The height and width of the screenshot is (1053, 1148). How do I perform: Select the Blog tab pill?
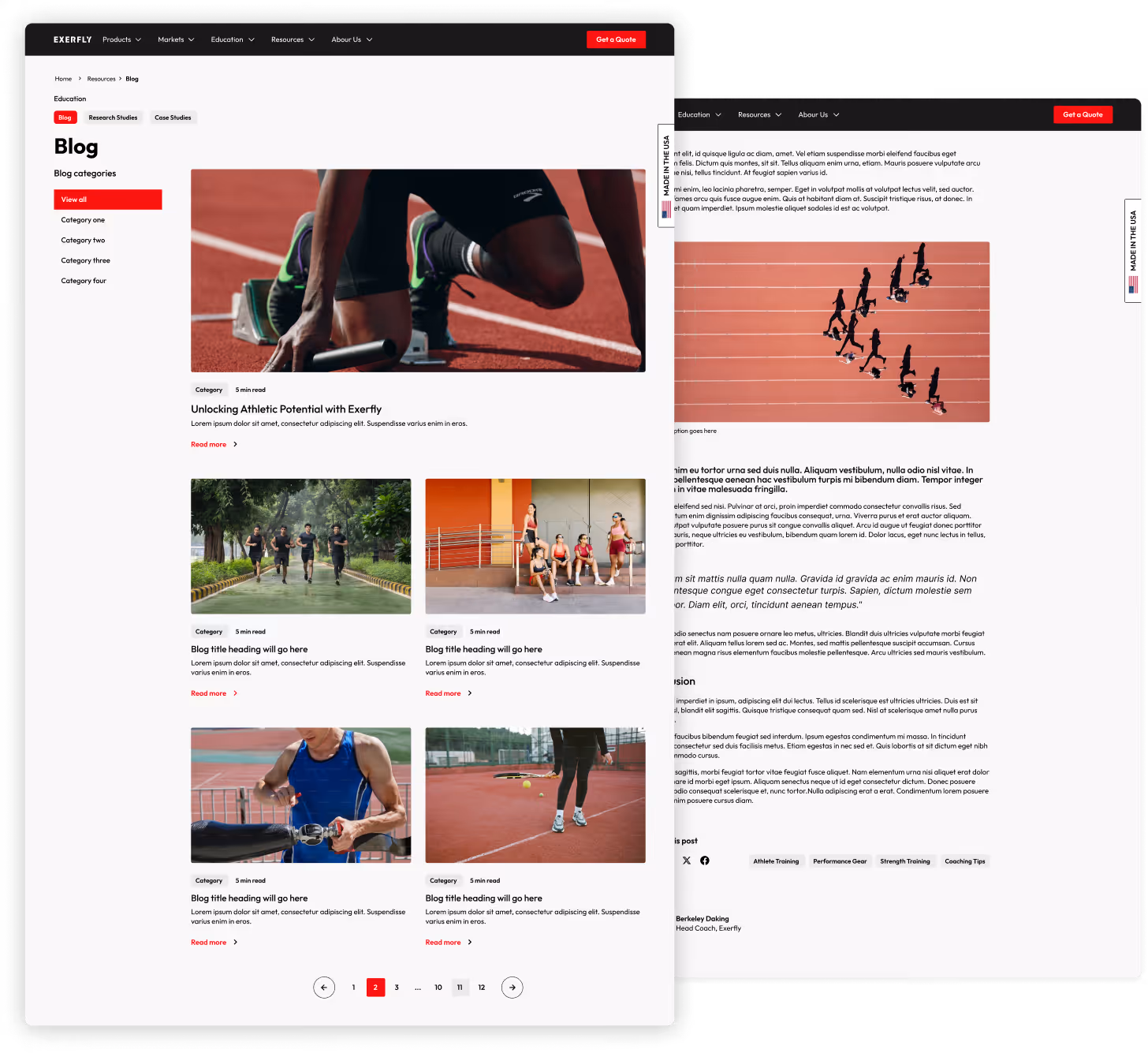point(65,118)
